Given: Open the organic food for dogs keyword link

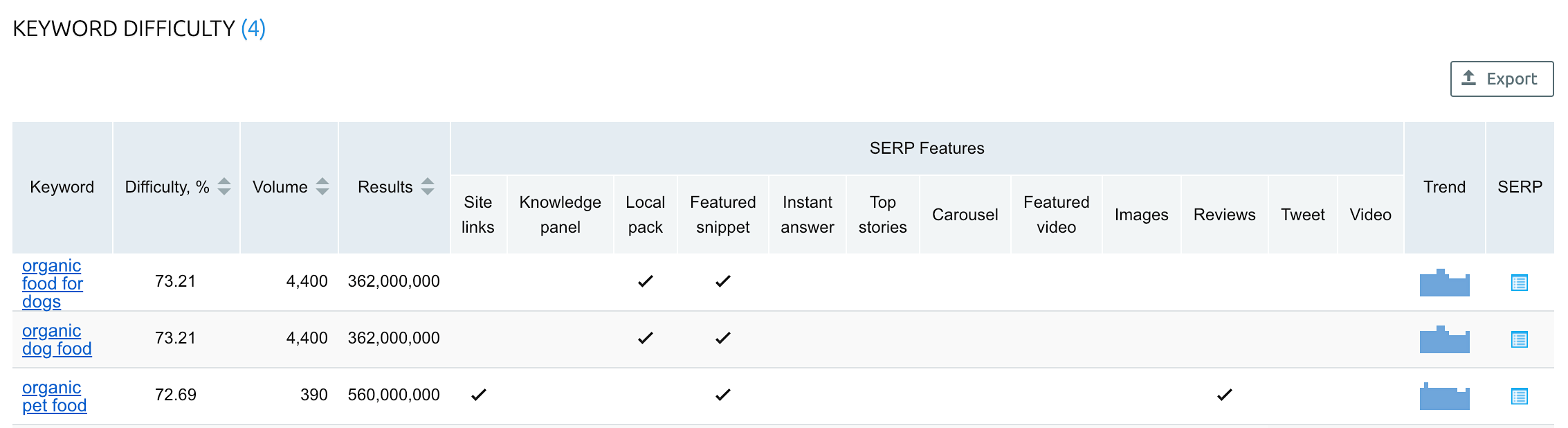Looking at the screenshot, I should coord(52,283).
